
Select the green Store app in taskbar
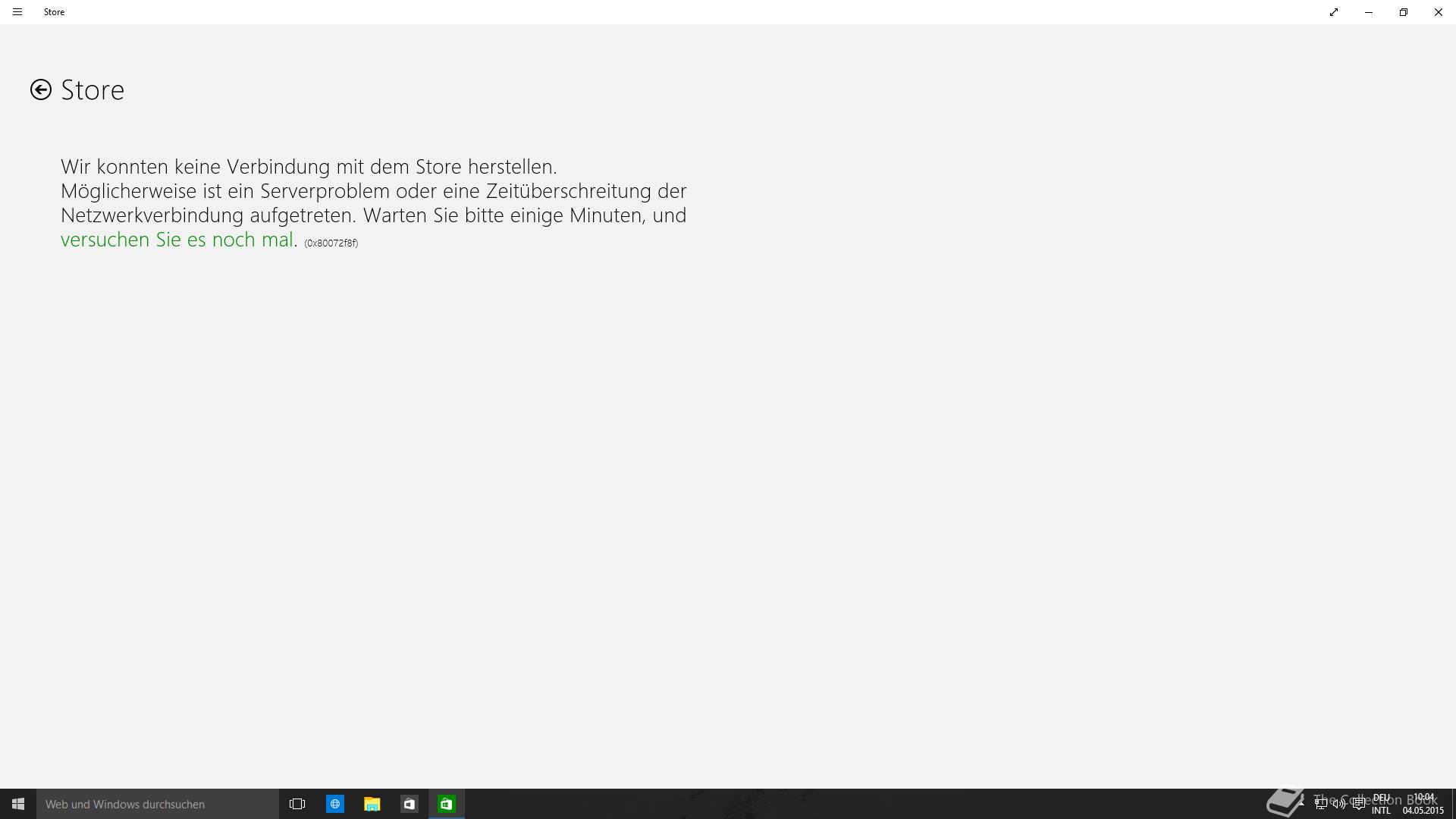click(447, 804)
